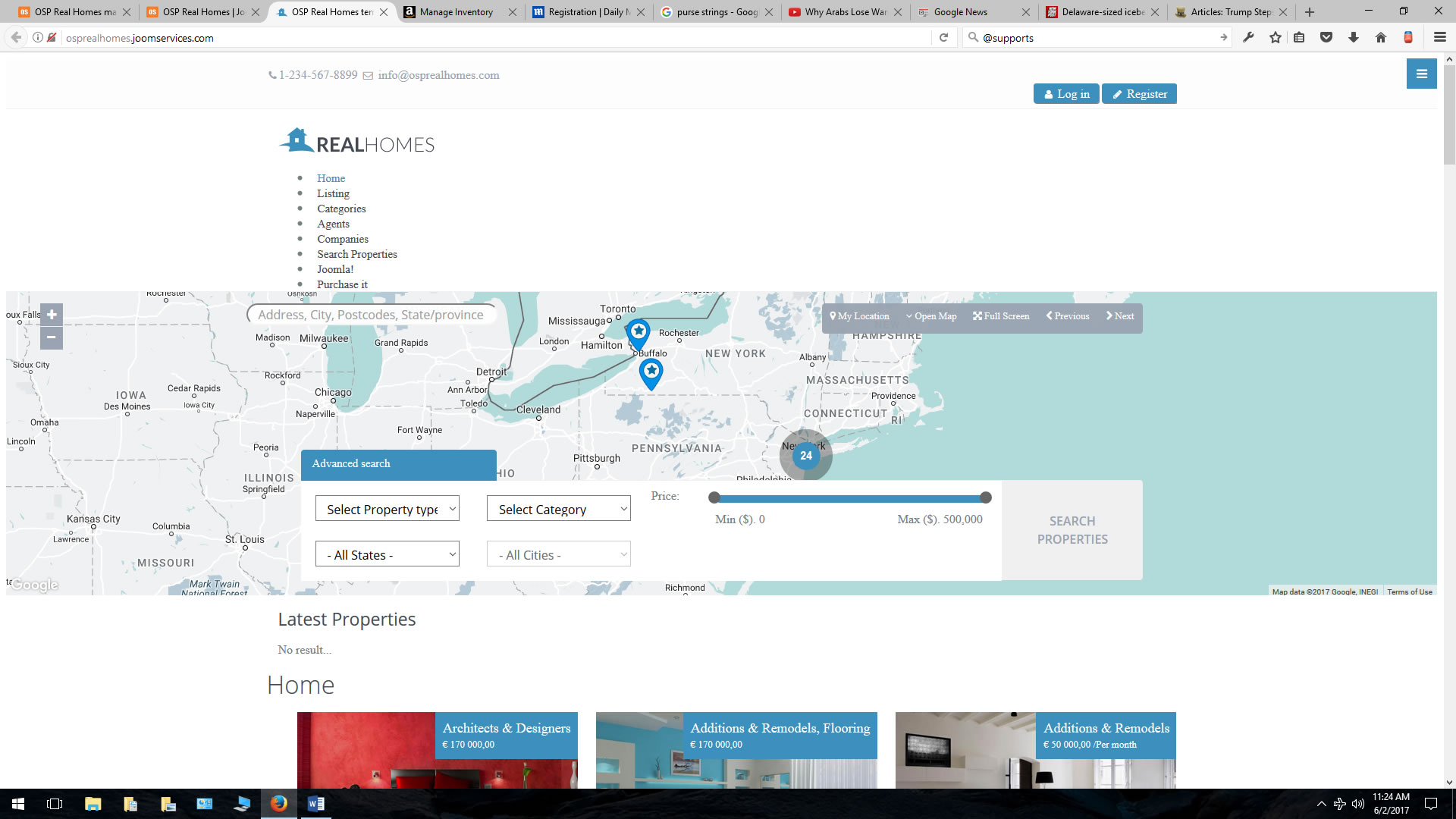Switch to Manage Inventory tab
1456x819 pixels.
(x=460, y=12)
